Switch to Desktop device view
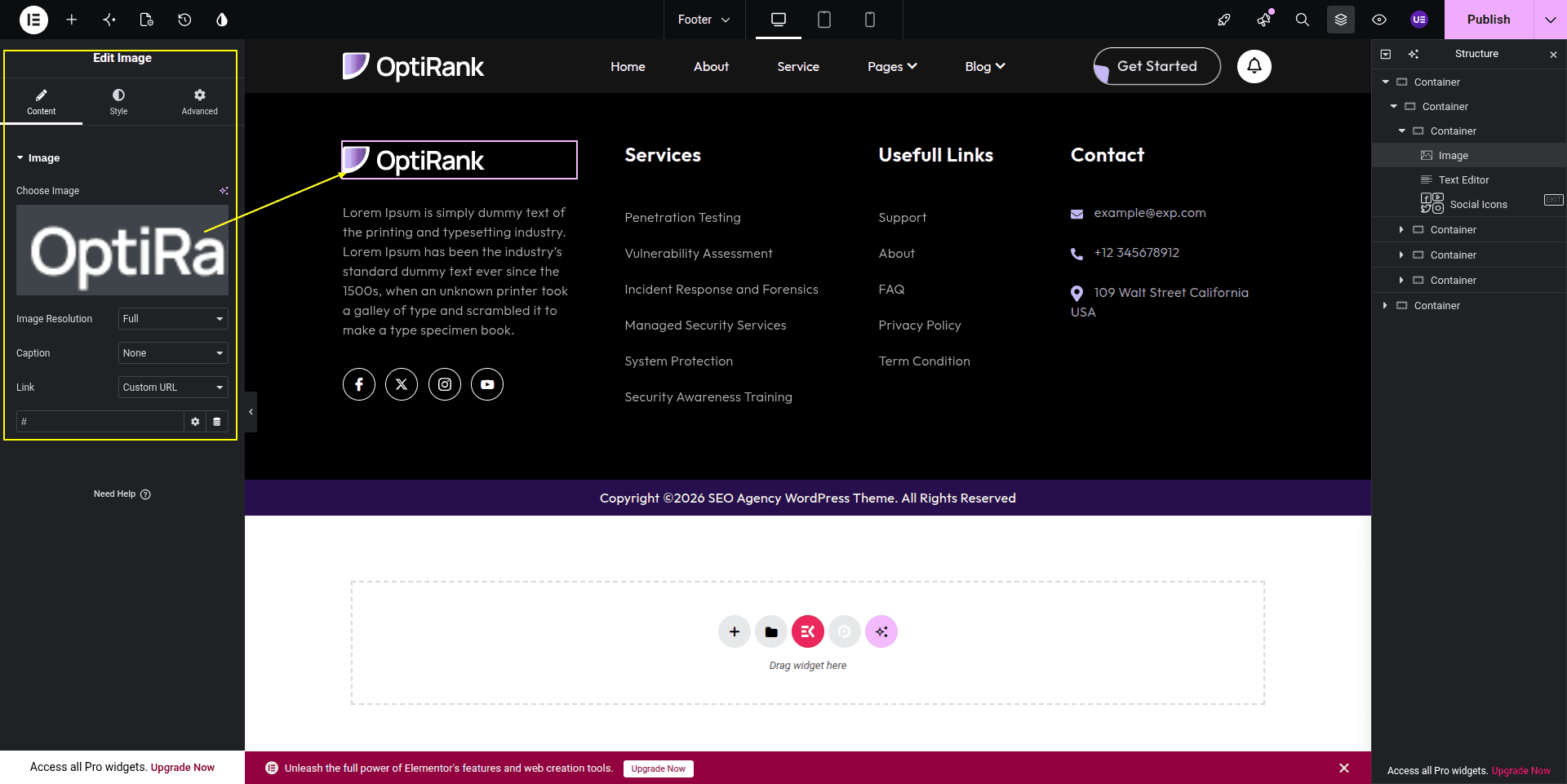 click(779, 20)
